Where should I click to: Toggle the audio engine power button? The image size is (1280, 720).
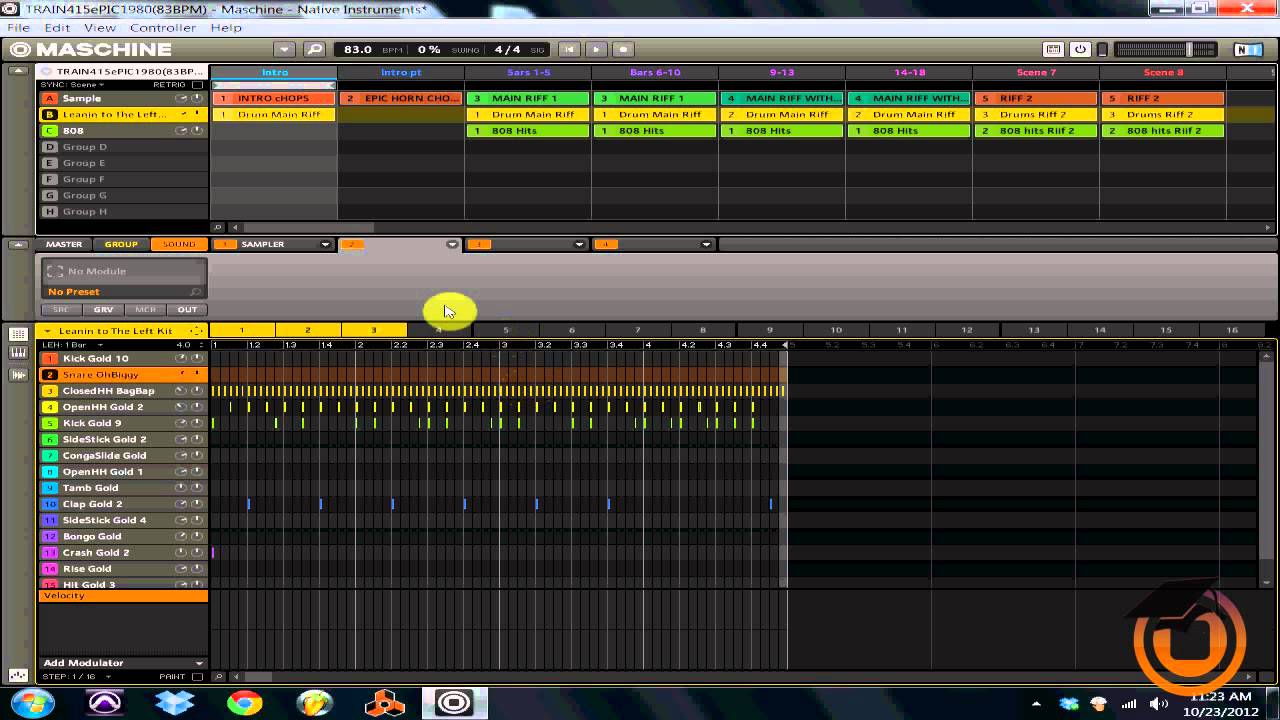click(1080, 49)
